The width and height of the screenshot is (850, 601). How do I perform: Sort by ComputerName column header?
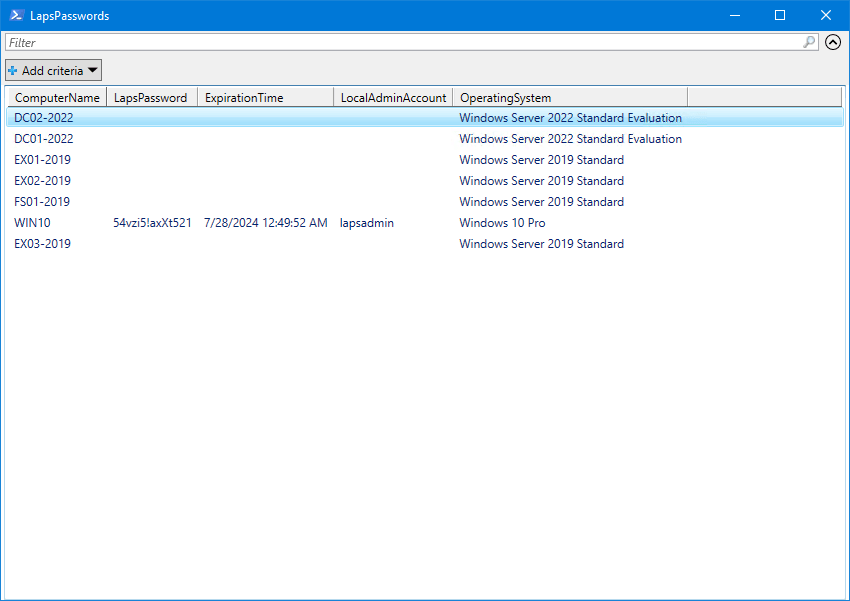57,98
